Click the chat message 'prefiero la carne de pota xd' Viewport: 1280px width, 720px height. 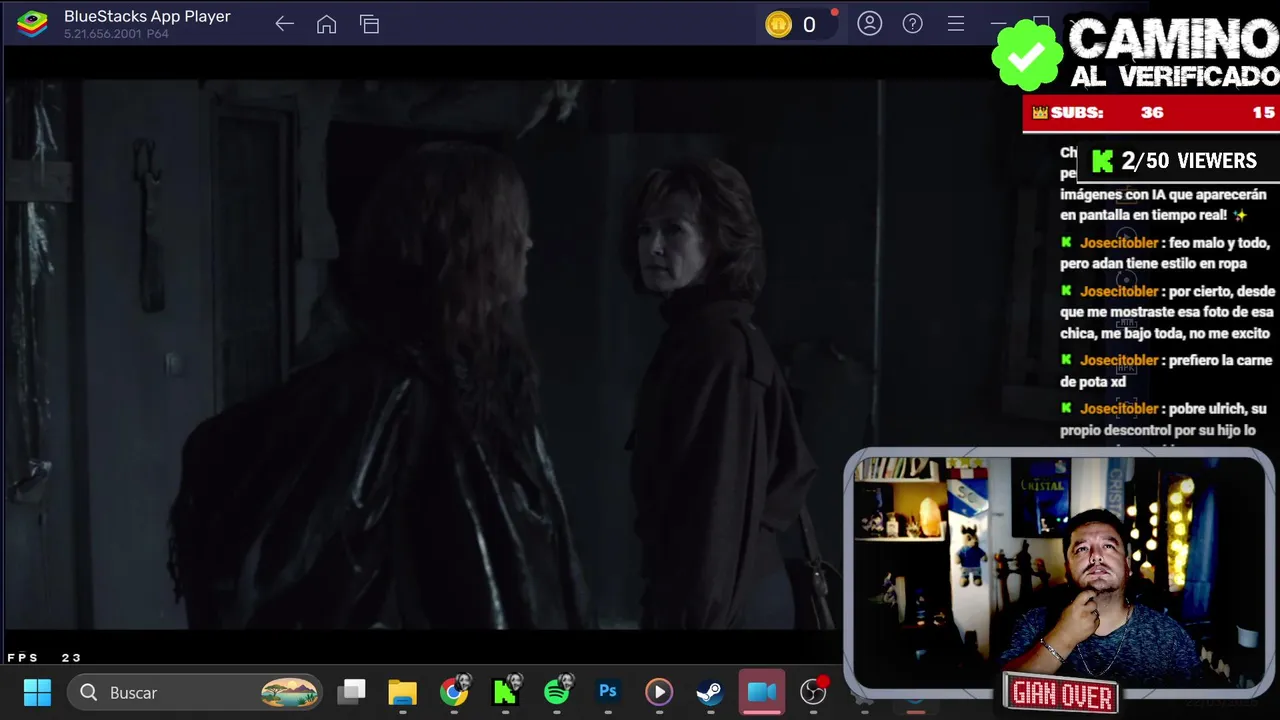1166,371
